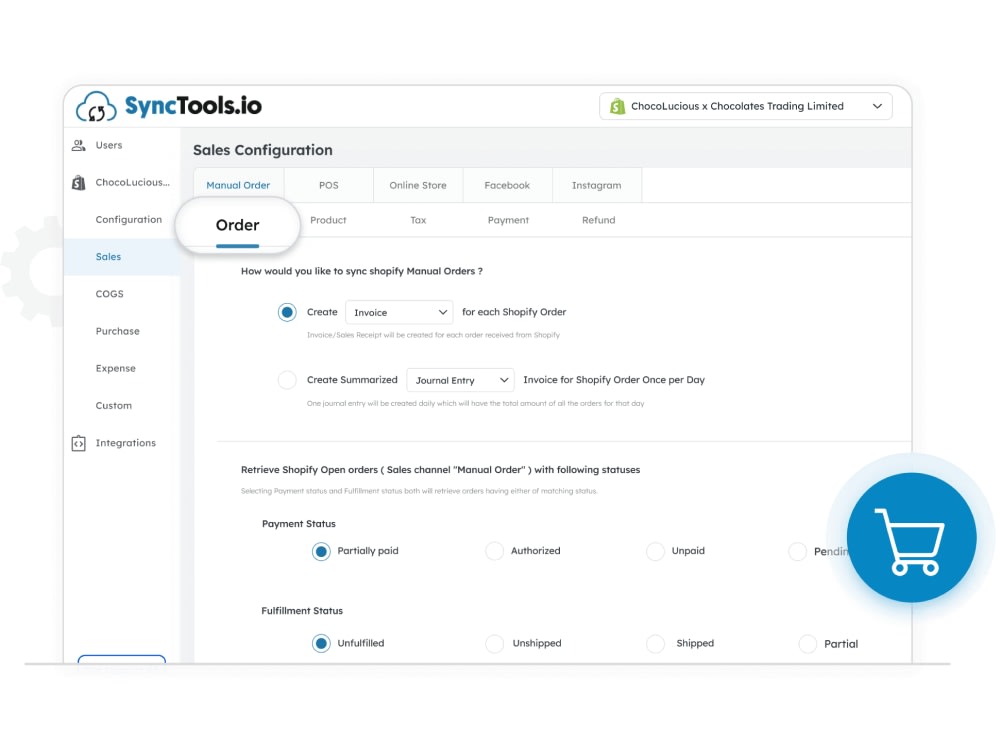The width and height of the screenshot is (1000, 750).
Task: Click 'How would you like to sync' question text
Action: [362, 271]
